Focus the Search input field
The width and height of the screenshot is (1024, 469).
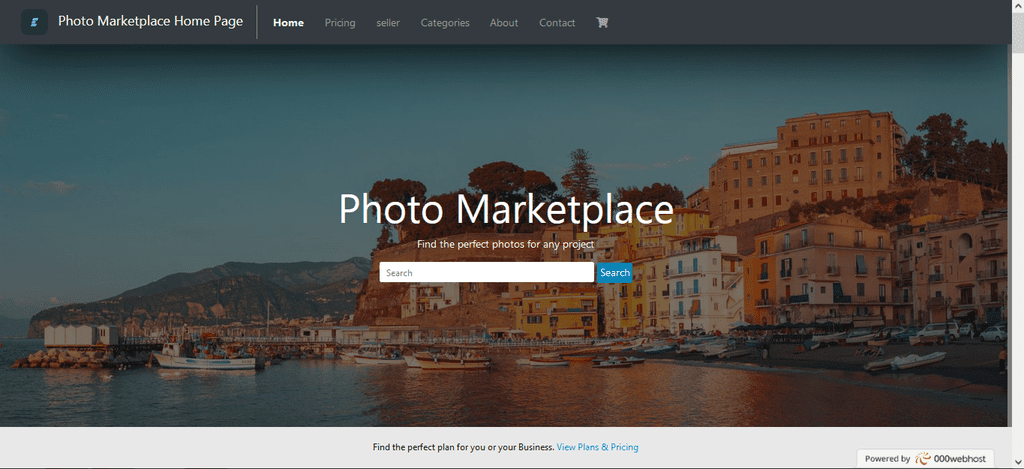[x=487, y=272]
